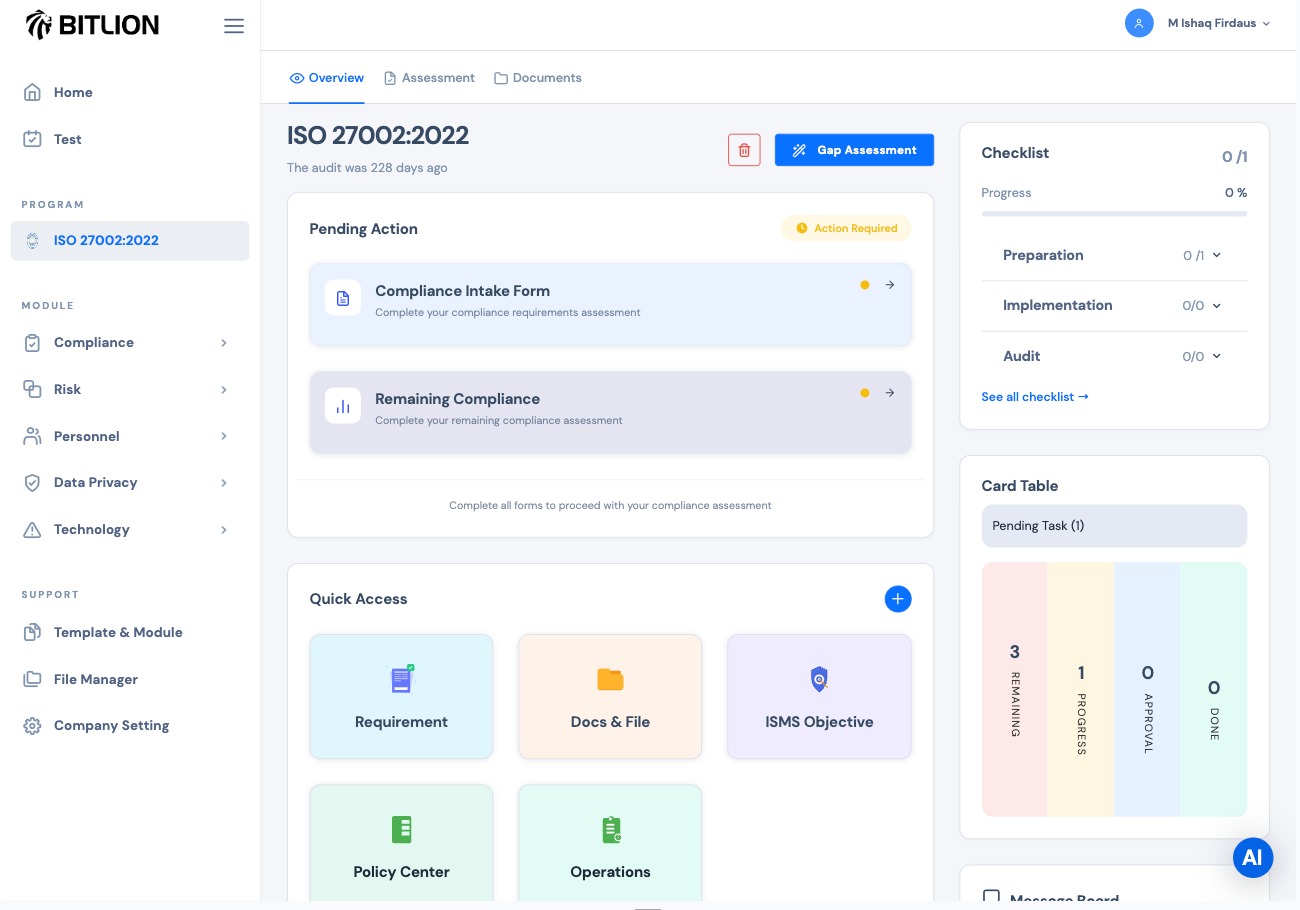Expand the Preparation checklist section

(1216, 256)
